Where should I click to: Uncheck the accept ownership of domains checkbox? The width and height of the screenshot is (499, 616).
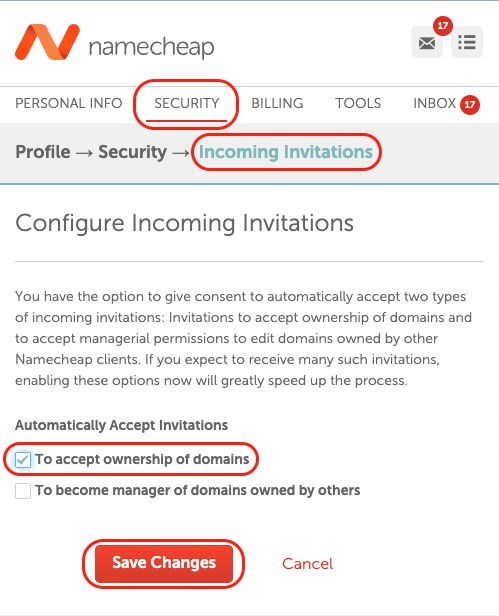[23, 460]
